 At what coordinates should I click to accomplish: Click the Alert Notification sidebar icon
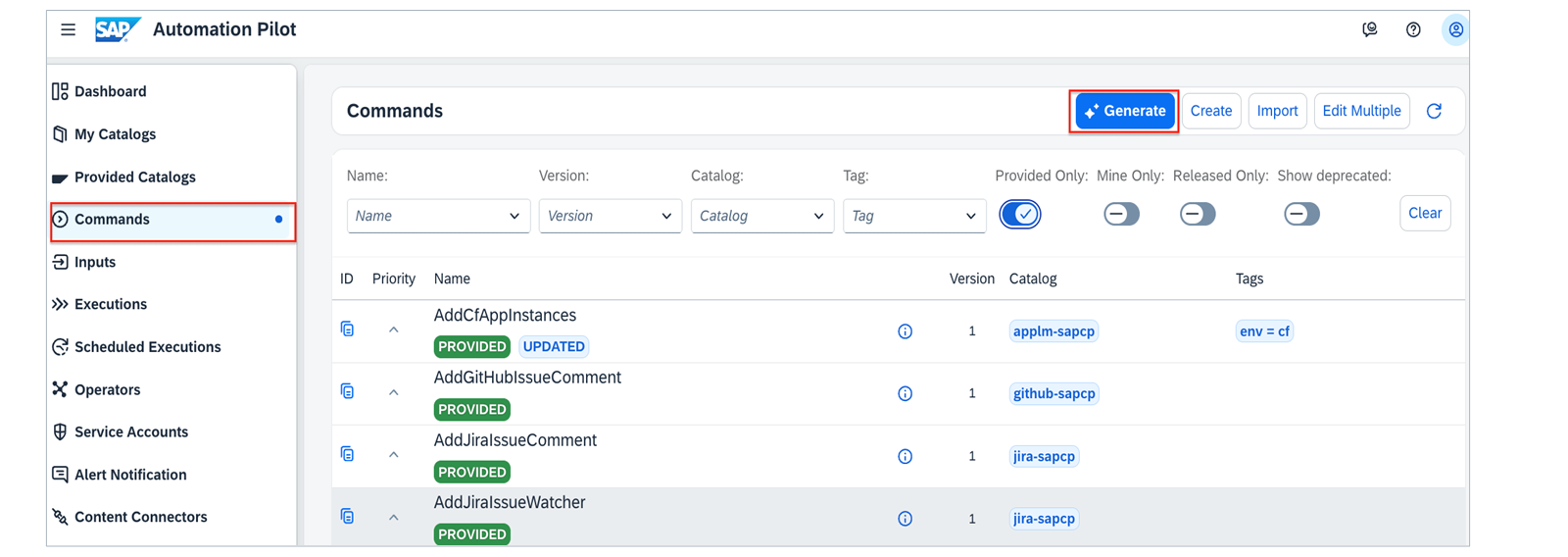(x=60, y=475)
